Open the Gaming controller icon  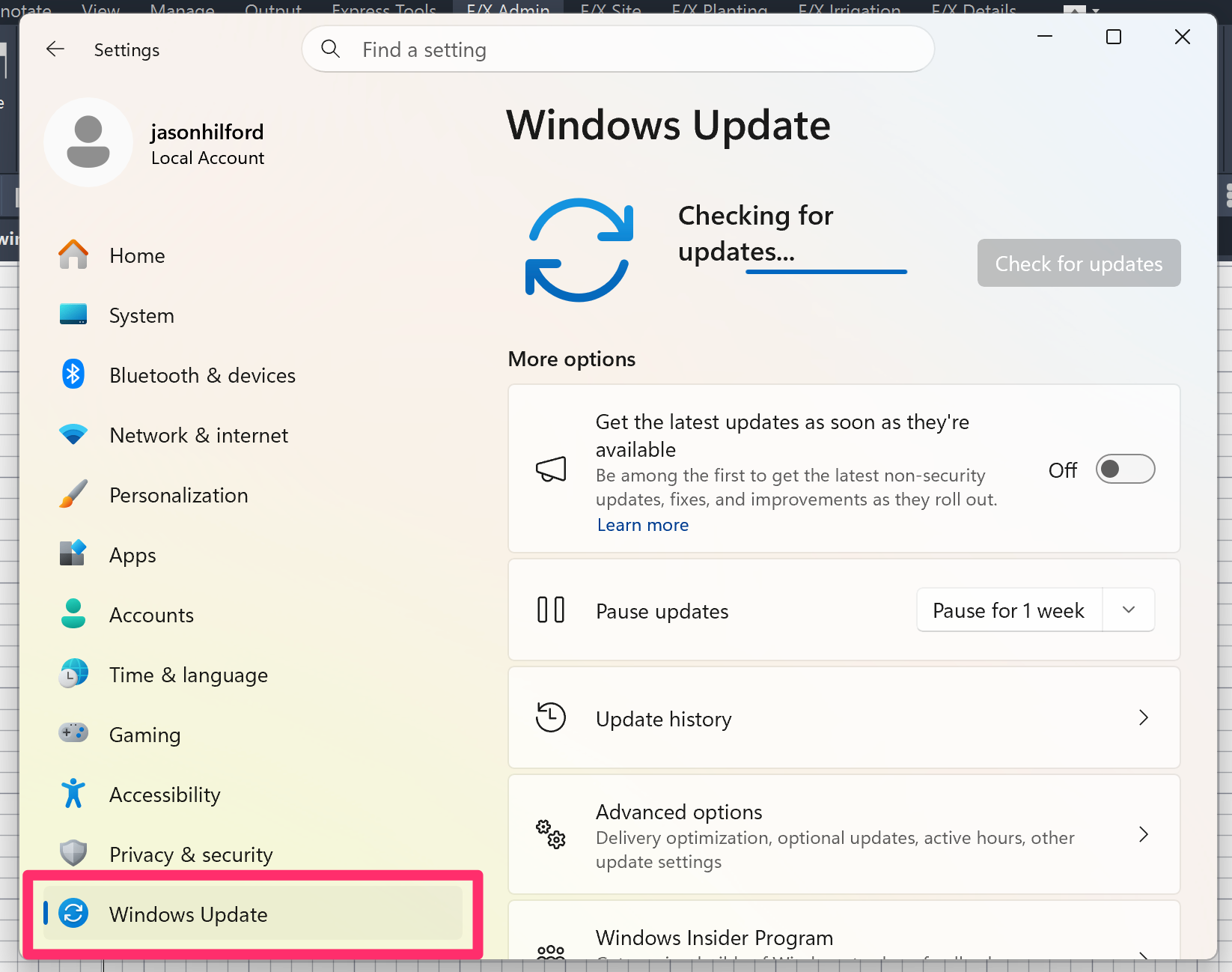73,734
